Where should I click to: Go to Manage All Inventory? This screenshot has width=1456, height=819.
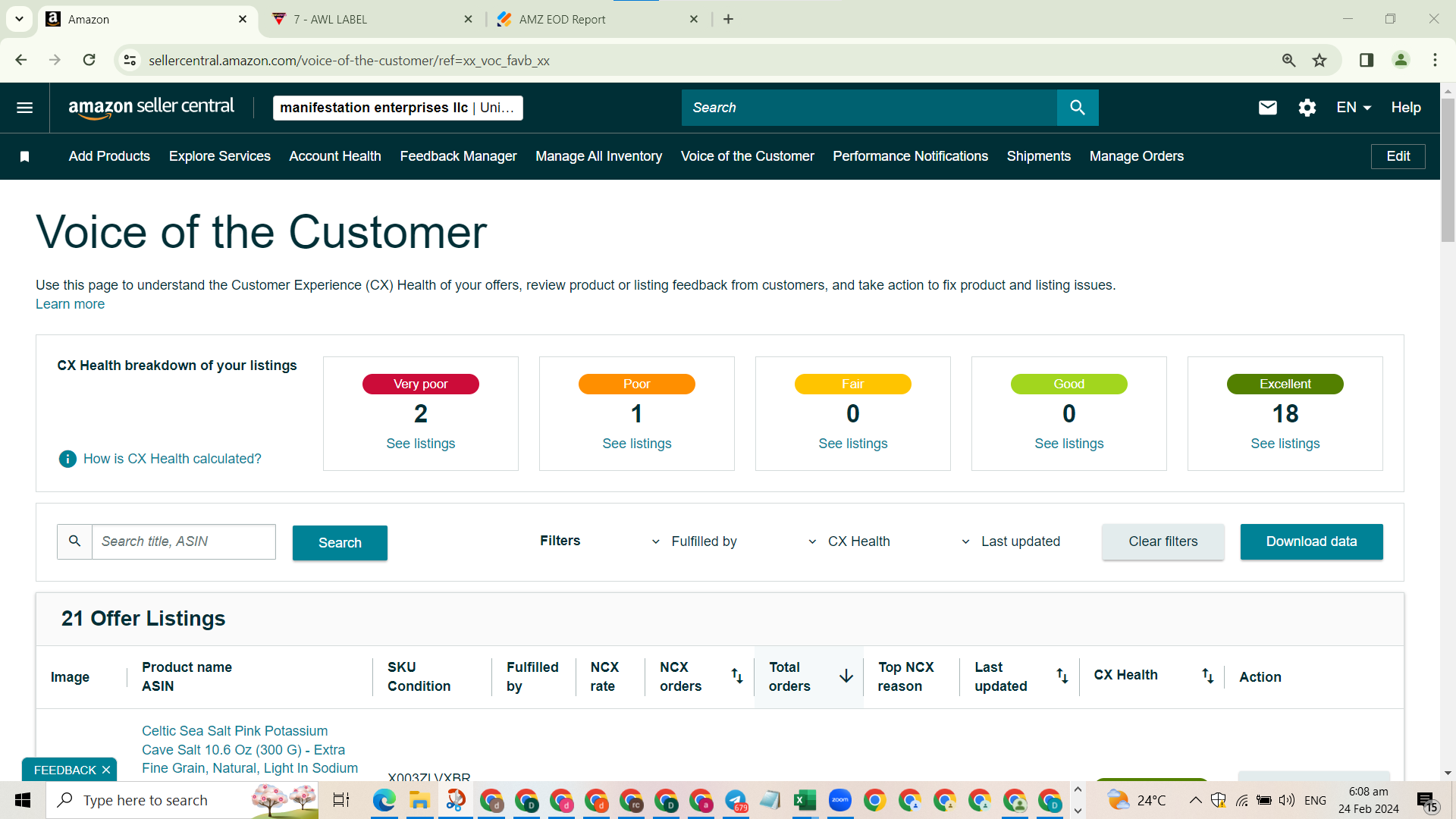click(598, 156)
